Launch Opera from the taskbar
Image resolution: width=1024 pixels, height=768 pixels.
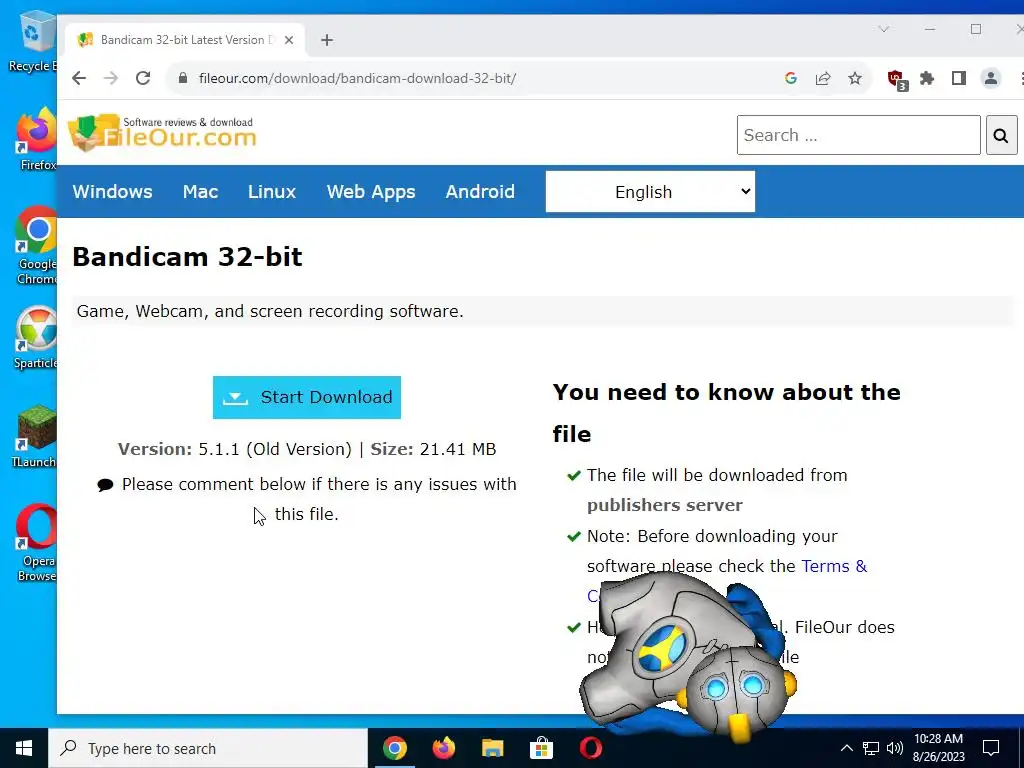click(590, 748)
